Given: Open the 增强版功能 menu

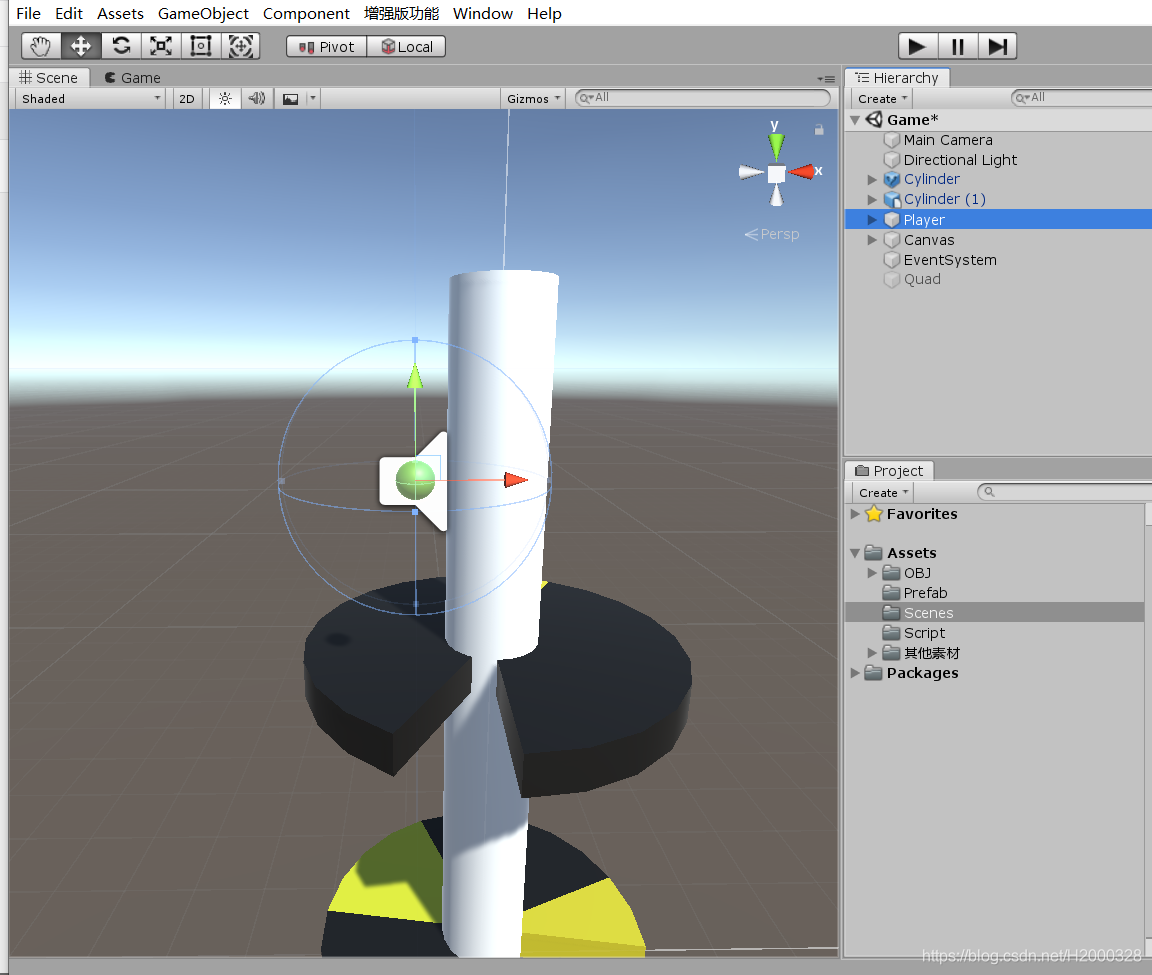Looking at the screenshot, I should point(402,13).
